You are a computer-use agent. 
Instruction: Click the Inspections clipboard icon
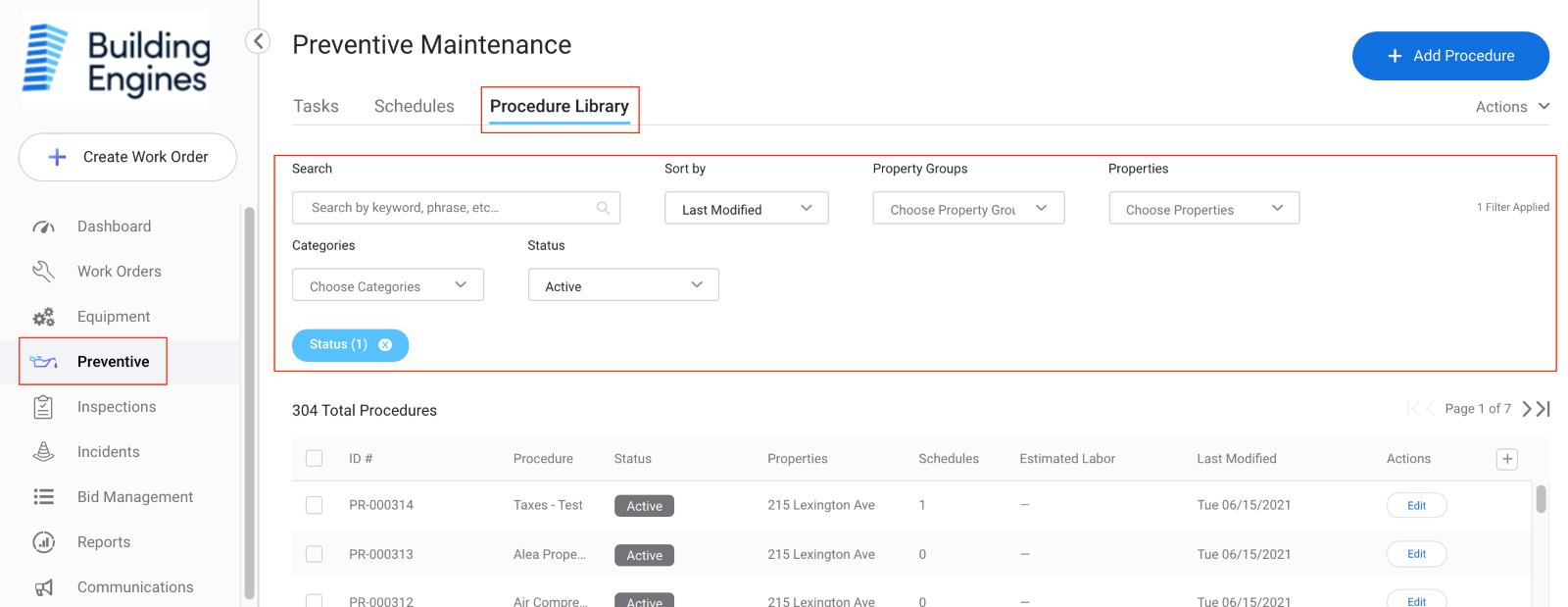[x=43, y=407]
